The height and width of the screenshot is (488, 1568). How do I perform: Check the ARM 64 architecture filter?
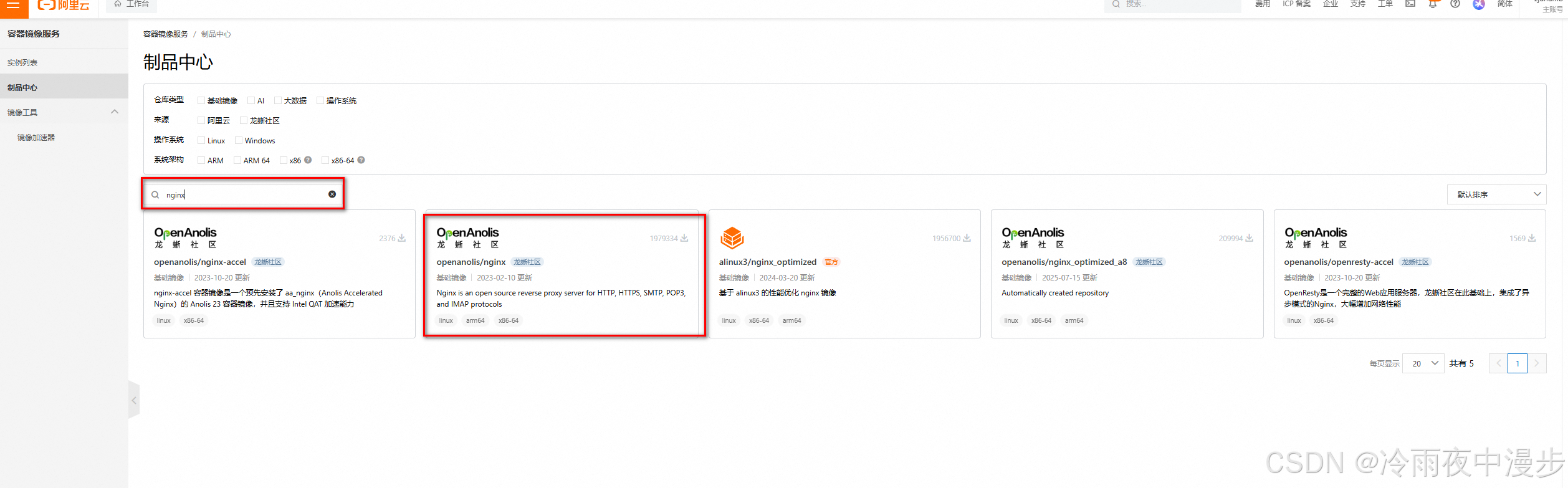[x=237, y=160]
